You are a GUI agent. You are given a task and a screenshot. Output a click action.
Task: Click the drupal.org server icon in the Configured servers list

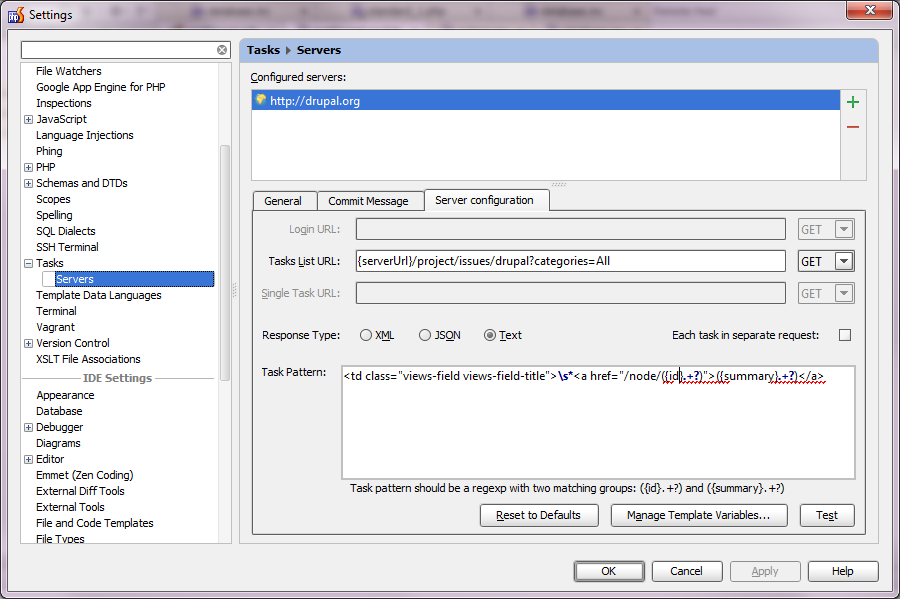(261, 100)
